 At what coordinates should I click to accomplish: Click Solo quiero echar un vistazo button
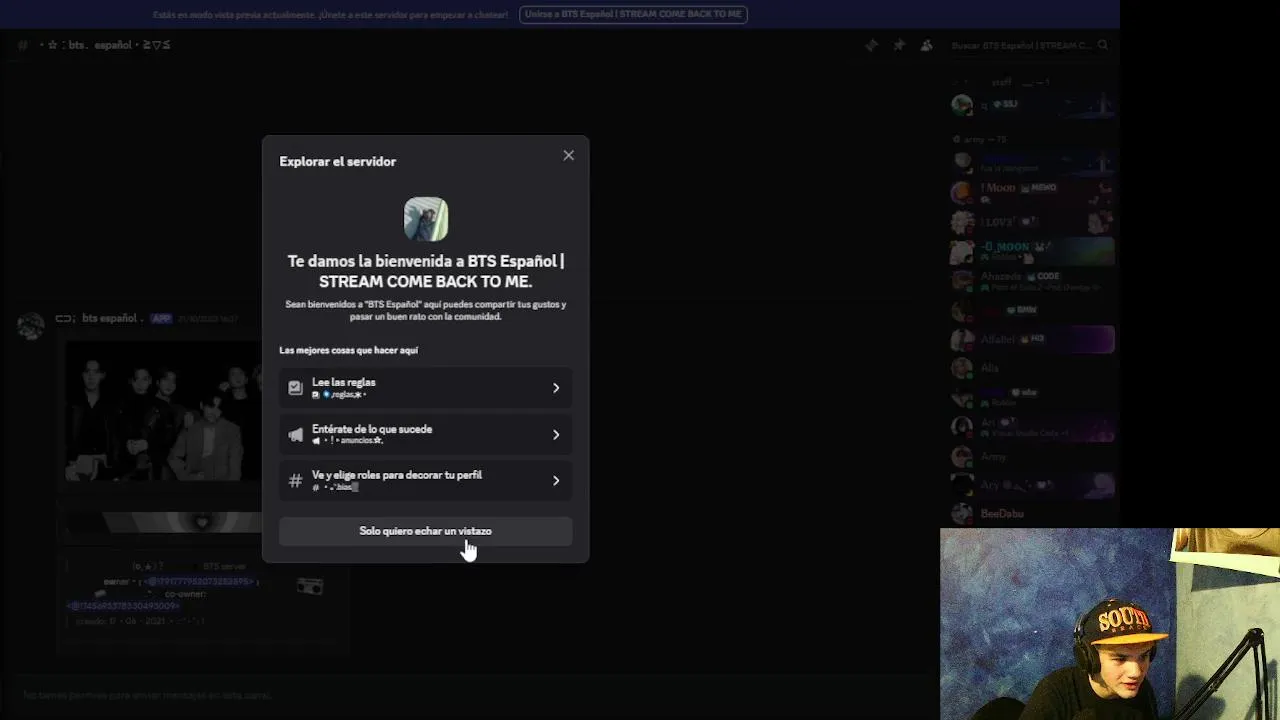pos(426,531)
